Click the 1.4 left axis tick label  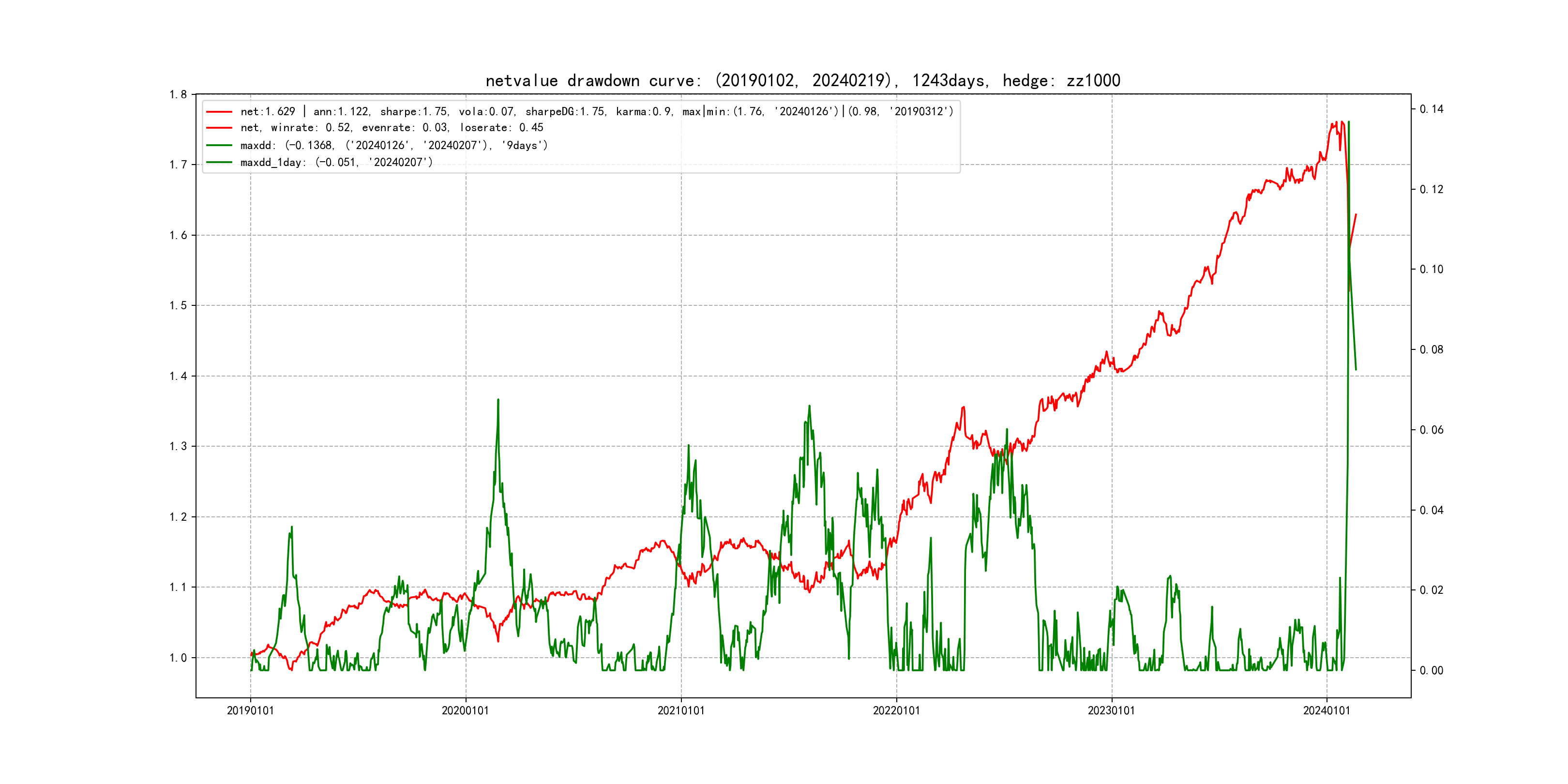[178, 376]
